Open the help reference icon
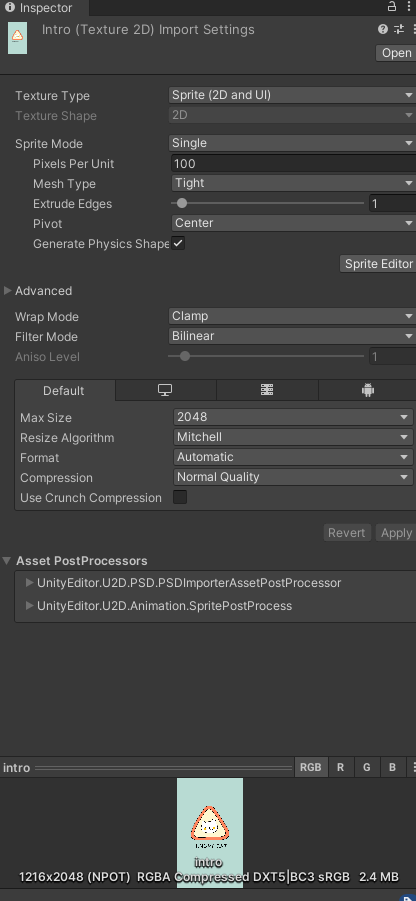This screenshot has height=901, width=416. 383,29
